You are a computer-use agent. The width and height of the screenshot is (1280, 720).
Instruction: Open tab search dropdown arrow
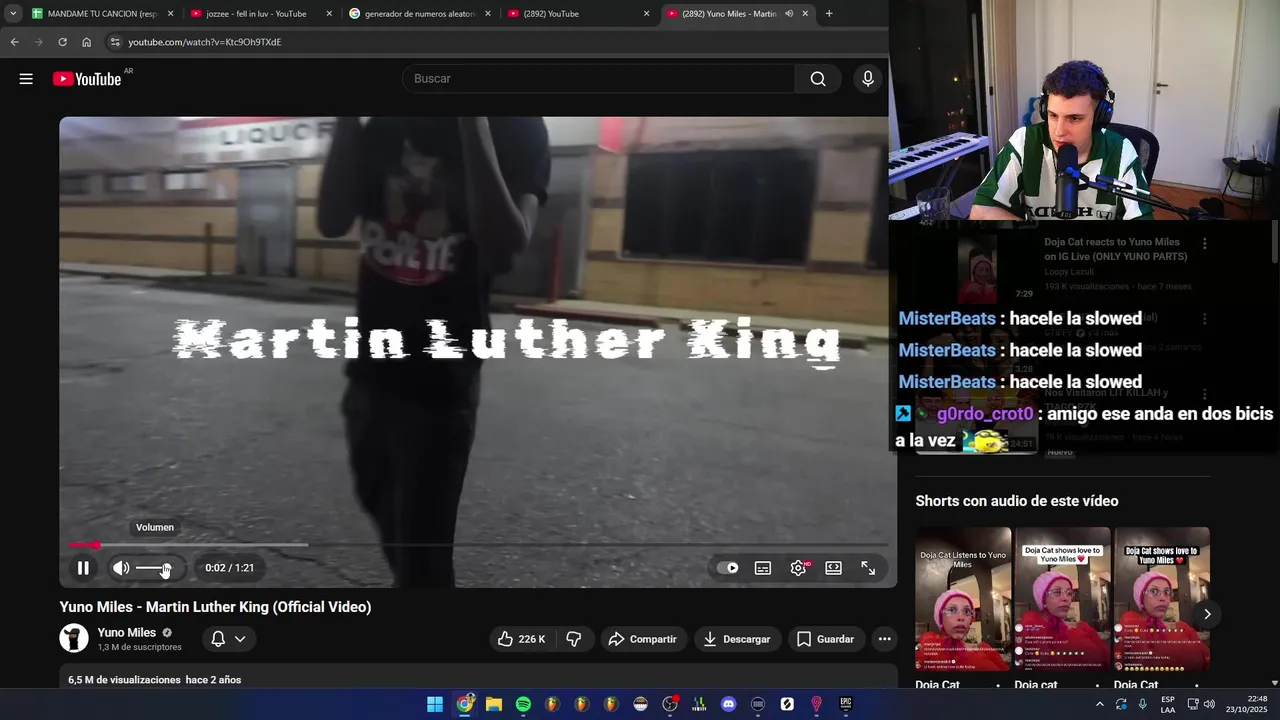point(13,14)
